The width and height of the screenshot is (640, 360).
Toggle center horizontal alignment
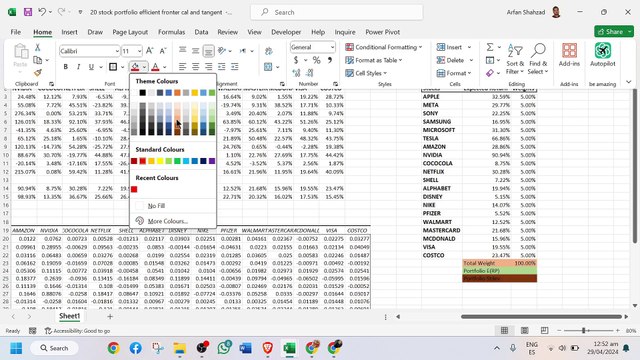pyautogui.click(x=196, y=67)
